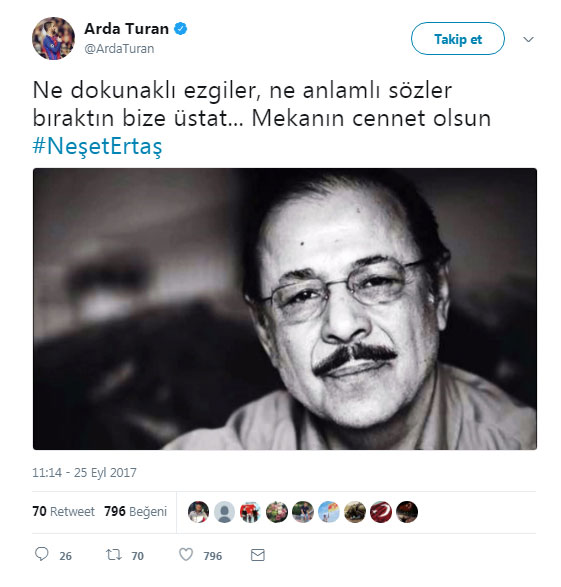Click the blue verified badge
Image resolution: width=561 pixels, height=587 pixels.
181,28
